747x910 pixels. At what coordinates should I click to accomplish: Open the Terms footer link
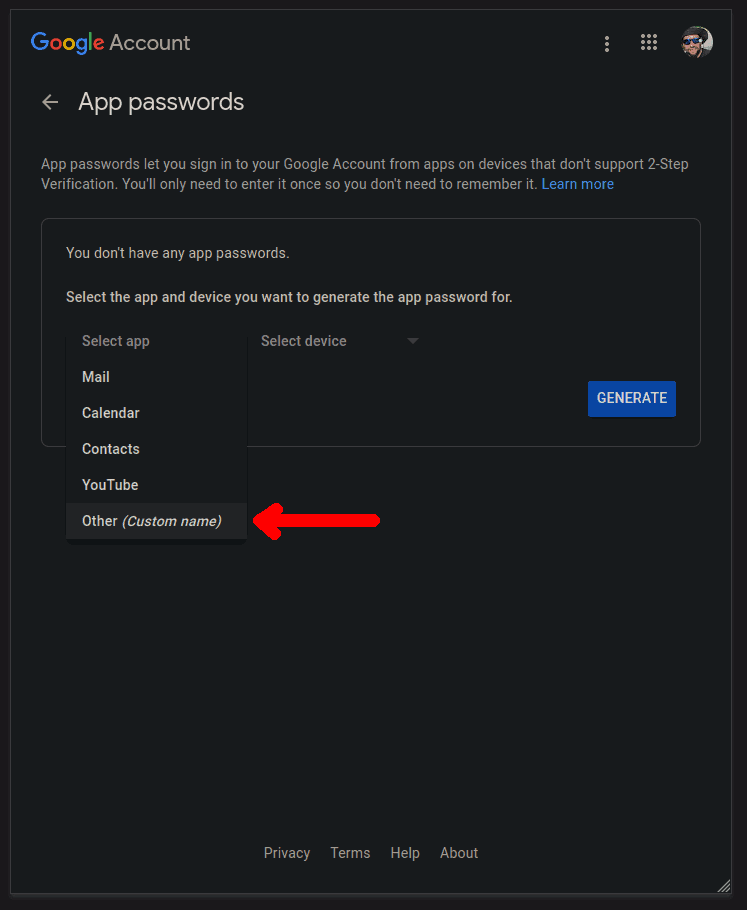point(350,853)
